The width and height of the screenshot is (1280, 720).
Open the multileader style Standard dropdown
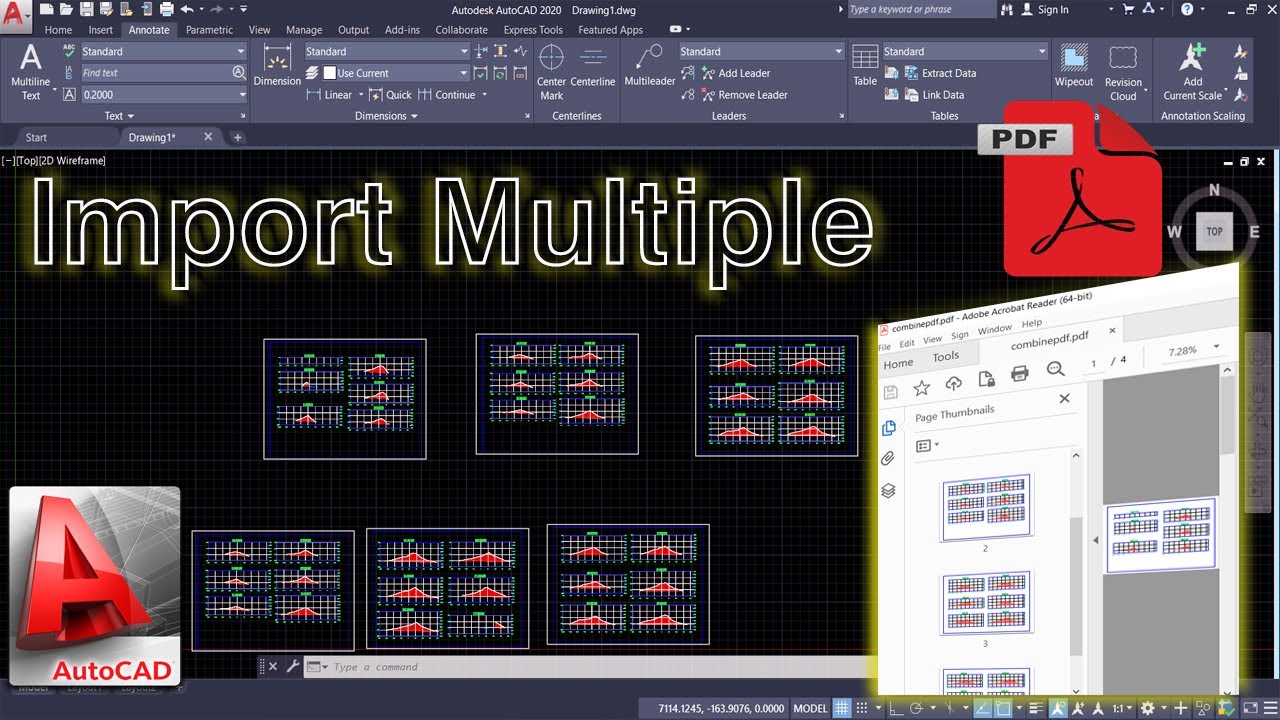click(761, 51)
